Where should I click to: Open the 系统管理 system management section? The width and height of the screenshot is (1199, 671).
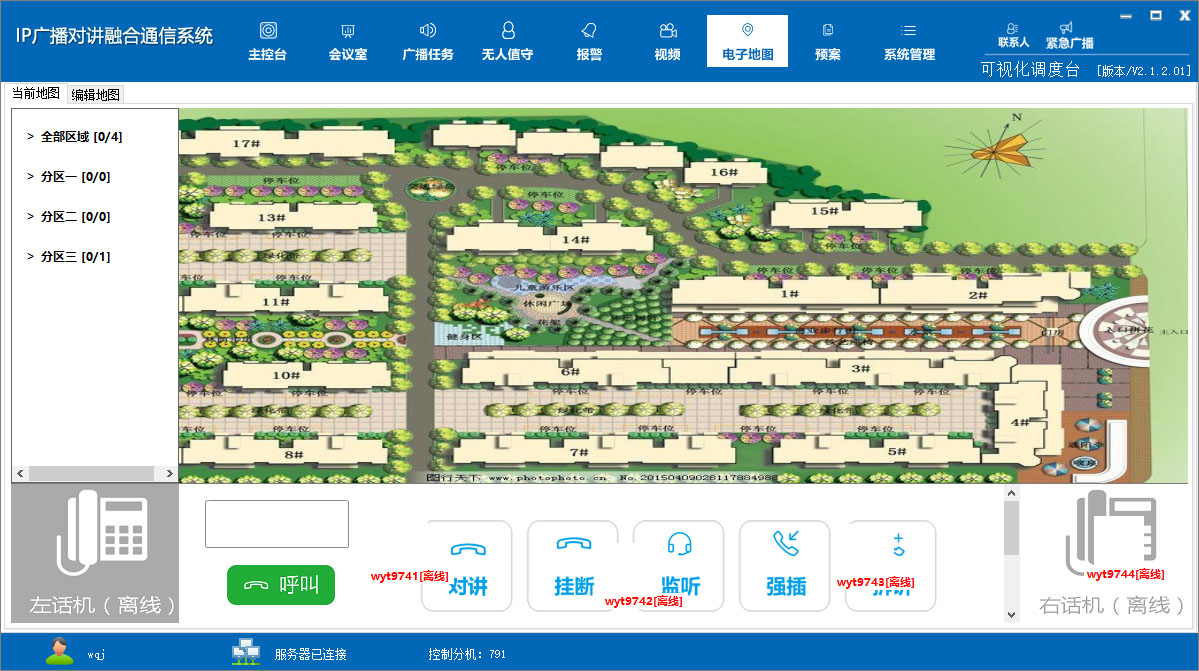coord(909,41)
